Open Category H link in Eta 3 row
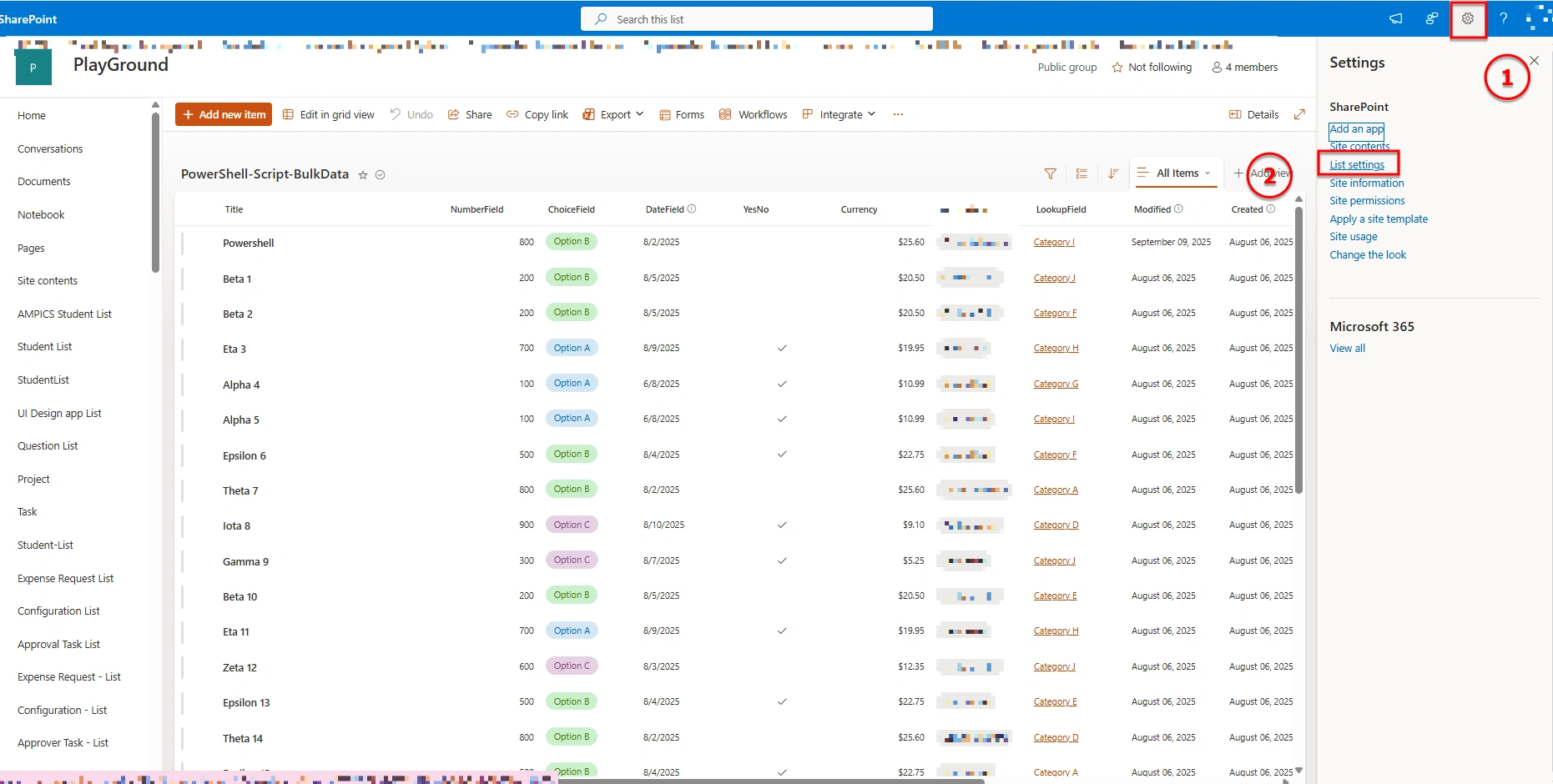 [x=1056, y=348]
